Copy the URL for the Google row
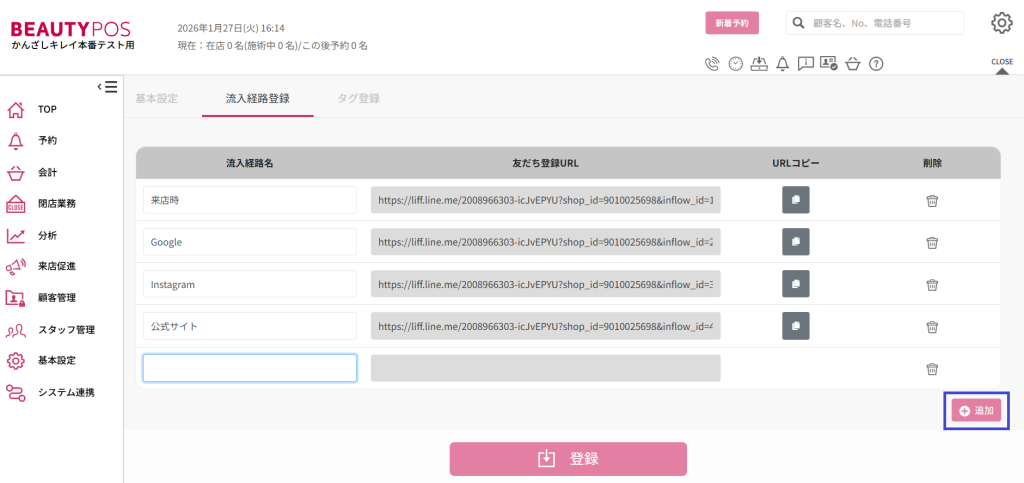1024x483 pixels. [x=795, y=242]
